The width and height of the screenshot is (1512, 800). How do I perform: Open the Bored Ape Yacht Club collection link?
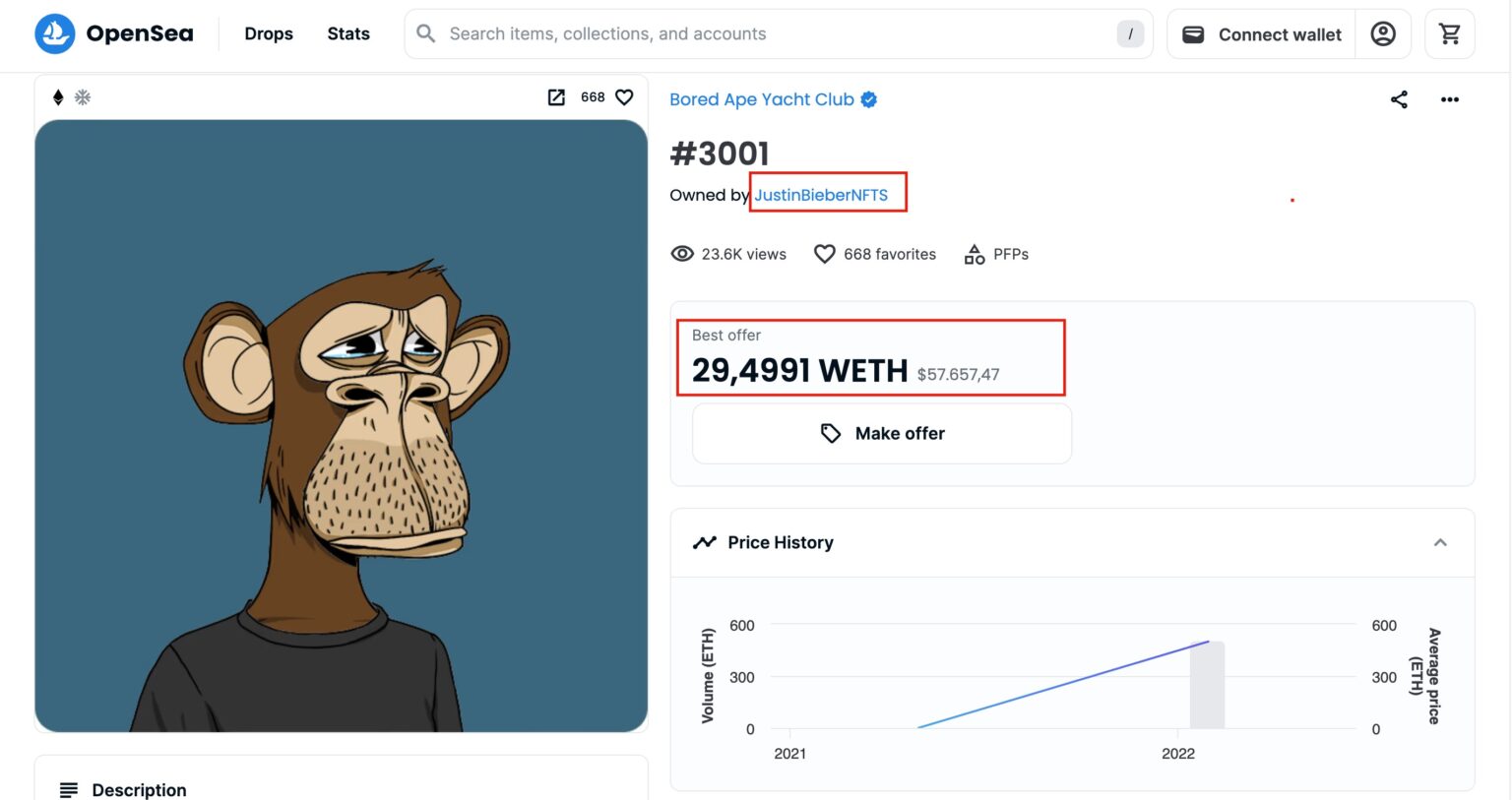pyautogui.click(x=762, y=99)
